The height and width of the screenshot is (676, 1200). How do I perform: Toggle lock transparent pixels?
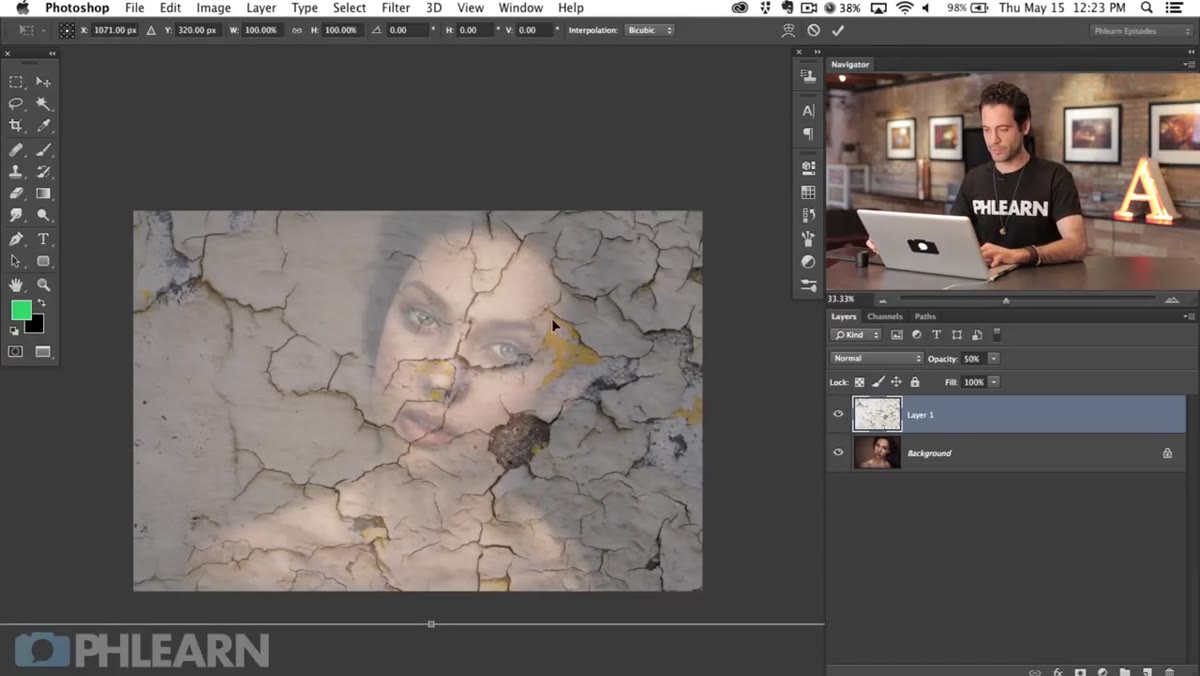pyautogui.click(x=860, y=382)
